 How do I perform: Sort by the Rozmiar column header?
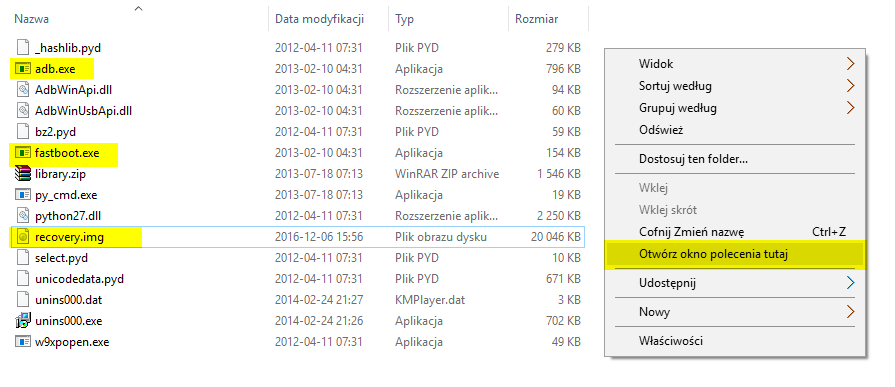coord(537,19)
